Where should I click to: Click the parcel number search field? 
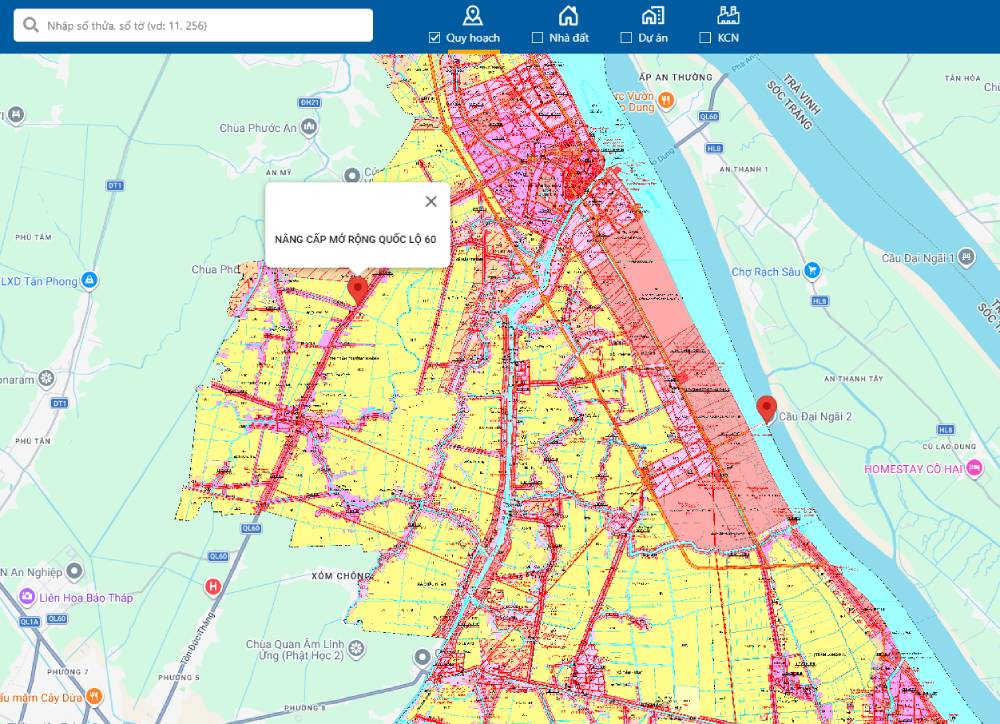(200, 25)
